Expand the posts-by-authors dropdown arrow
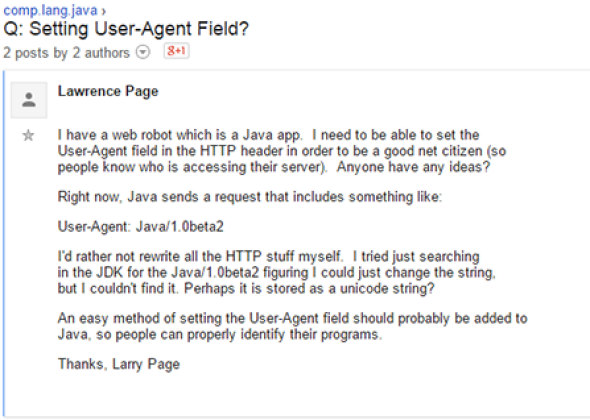 tap(143, 52)
